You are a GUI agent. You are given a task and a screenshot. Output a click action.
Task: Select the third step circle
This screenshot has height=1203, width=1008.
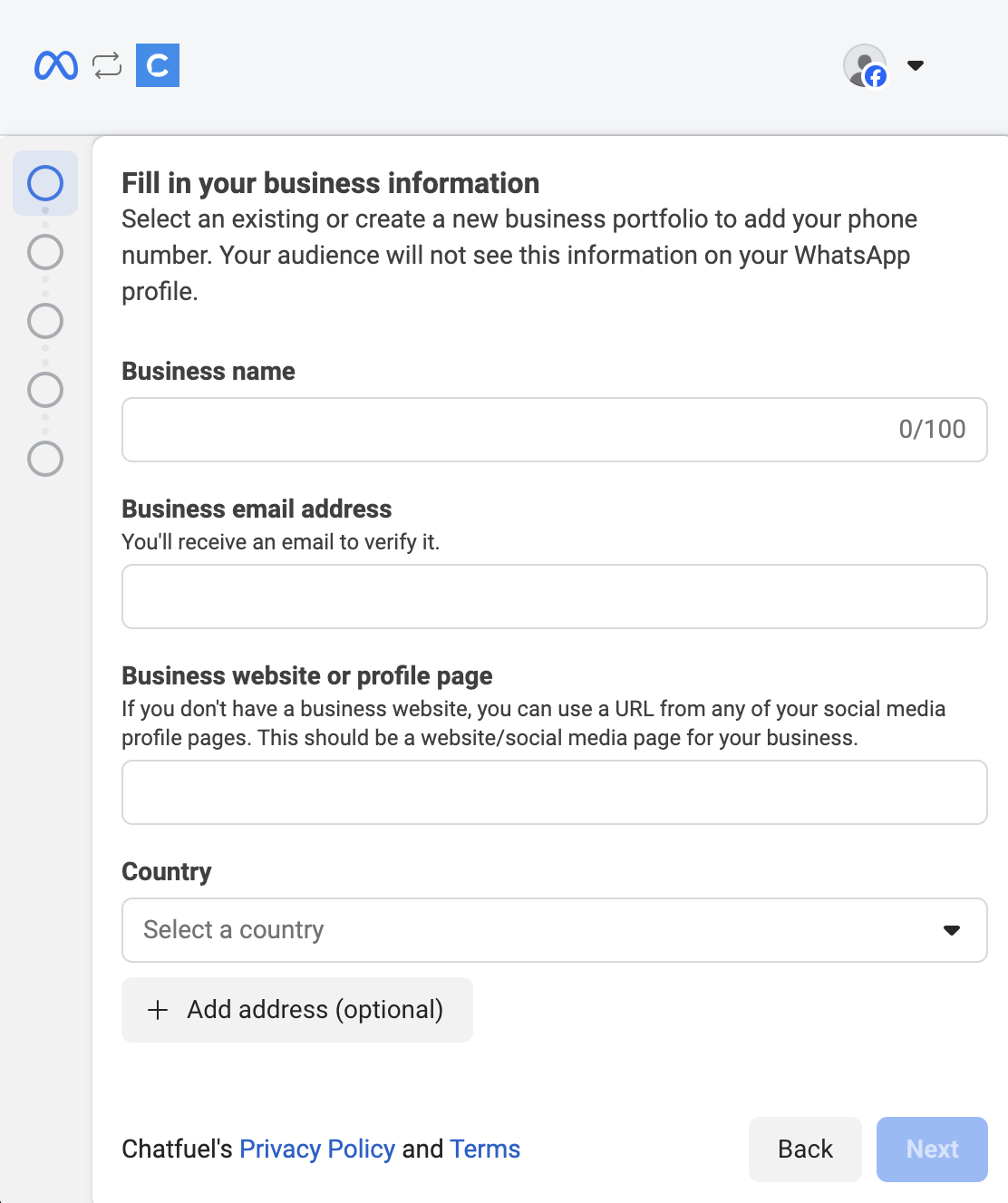(x=45, y=321)
